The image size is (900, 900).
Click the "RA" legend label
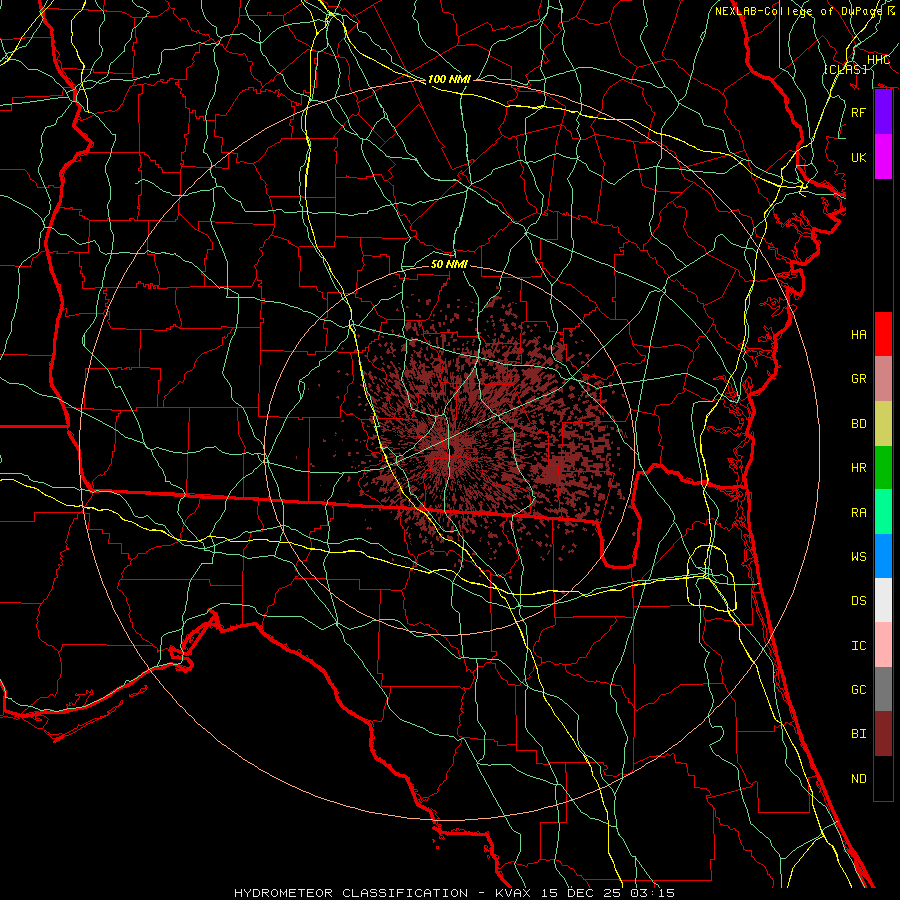tap(858, 512)
